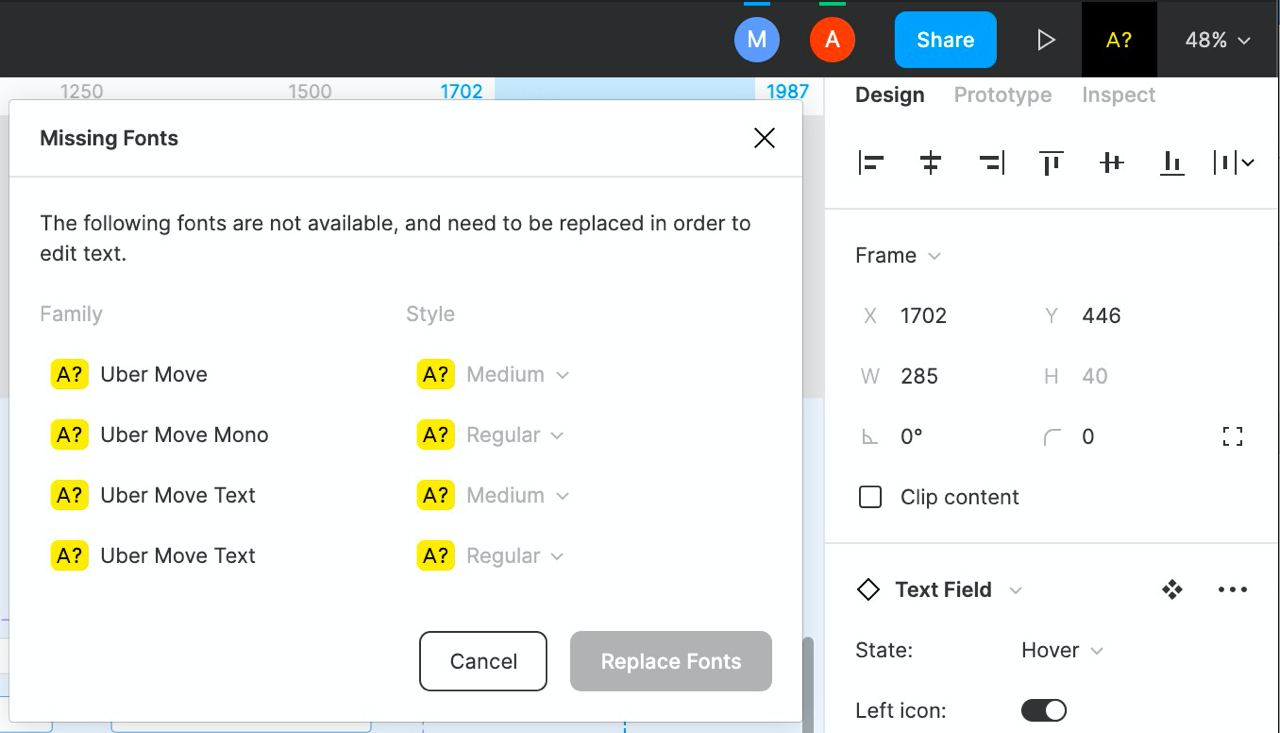Viewport: 1280px width, 733px height.
Task: Click the component four-diamond icon
Action: [x=1172, y=590]
